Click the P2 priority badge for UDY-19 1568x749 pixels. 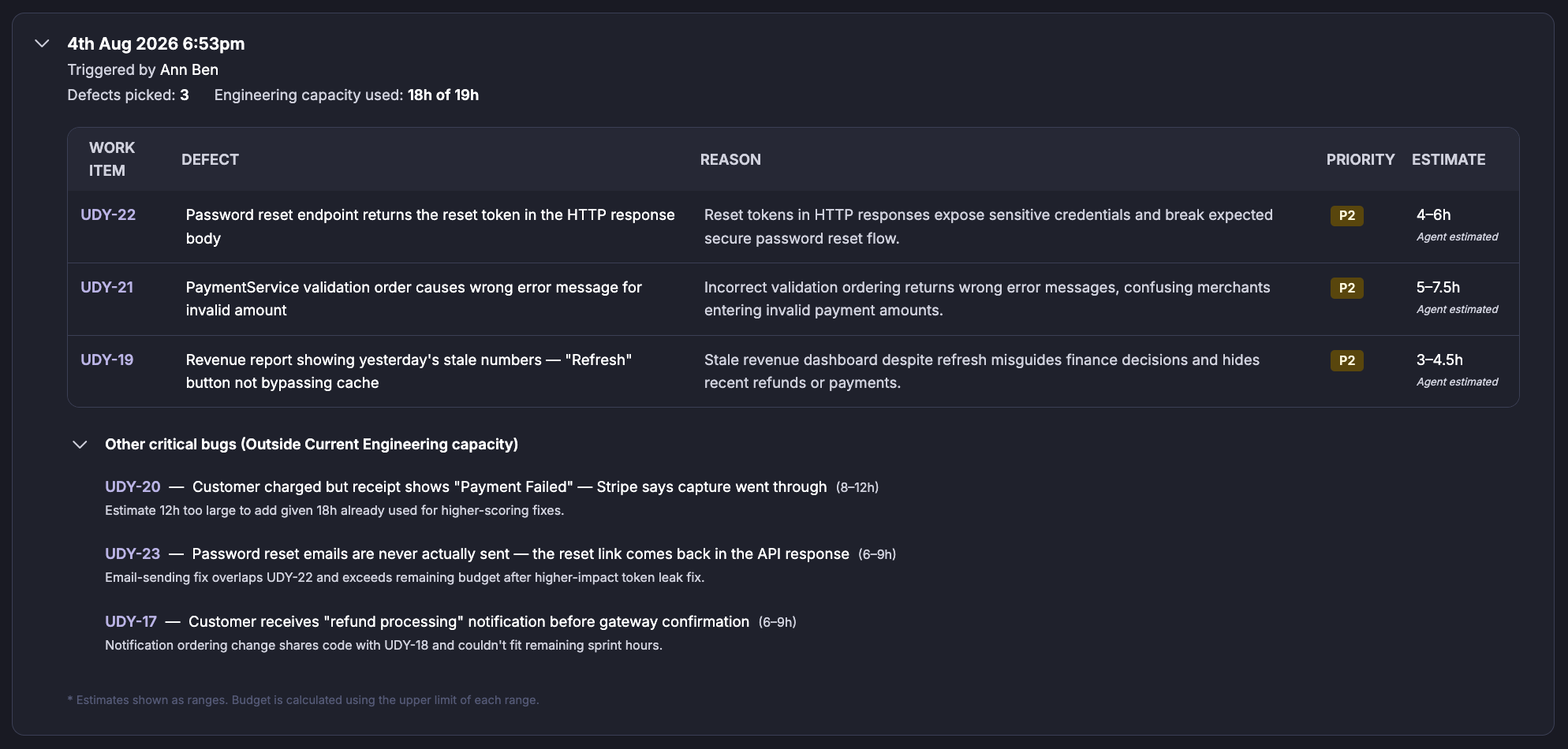(1346, 360)
